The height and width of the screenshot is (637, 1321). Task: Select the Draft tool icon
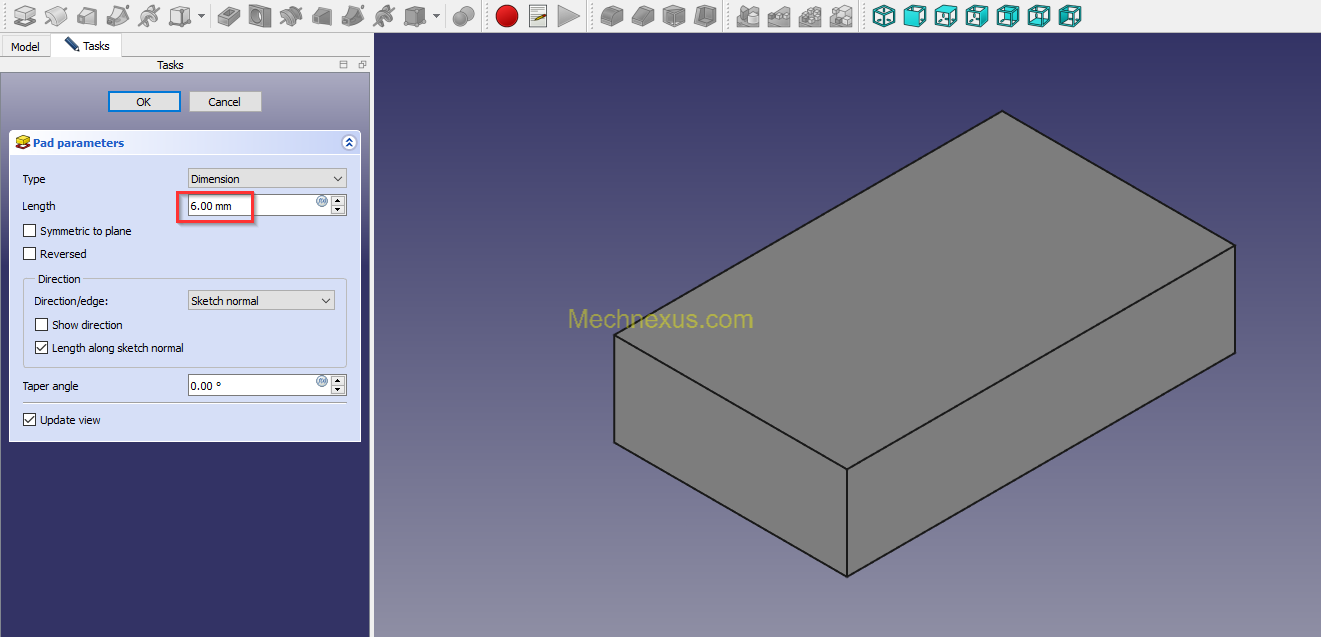(x=674, y=16)
